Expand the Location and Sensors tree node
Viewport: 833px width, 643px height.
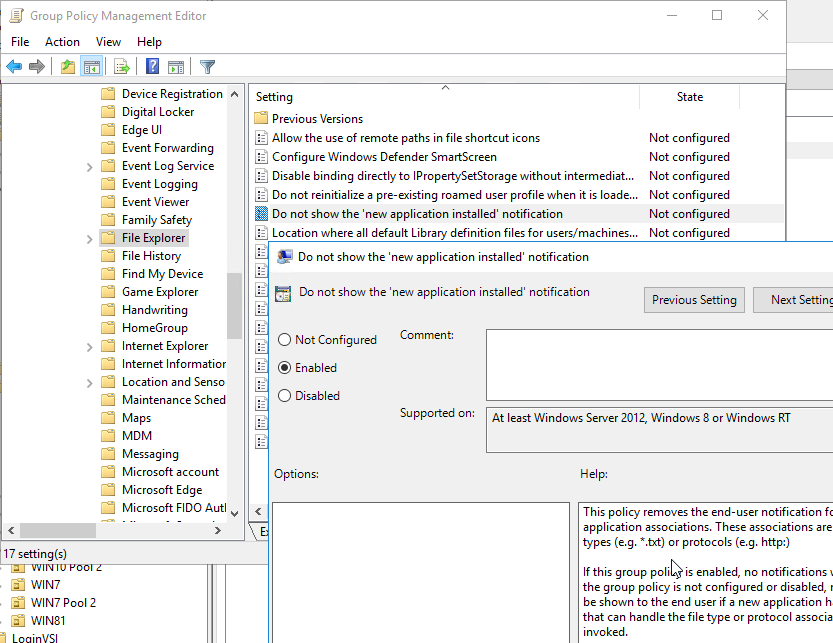[x=89, y=383]
